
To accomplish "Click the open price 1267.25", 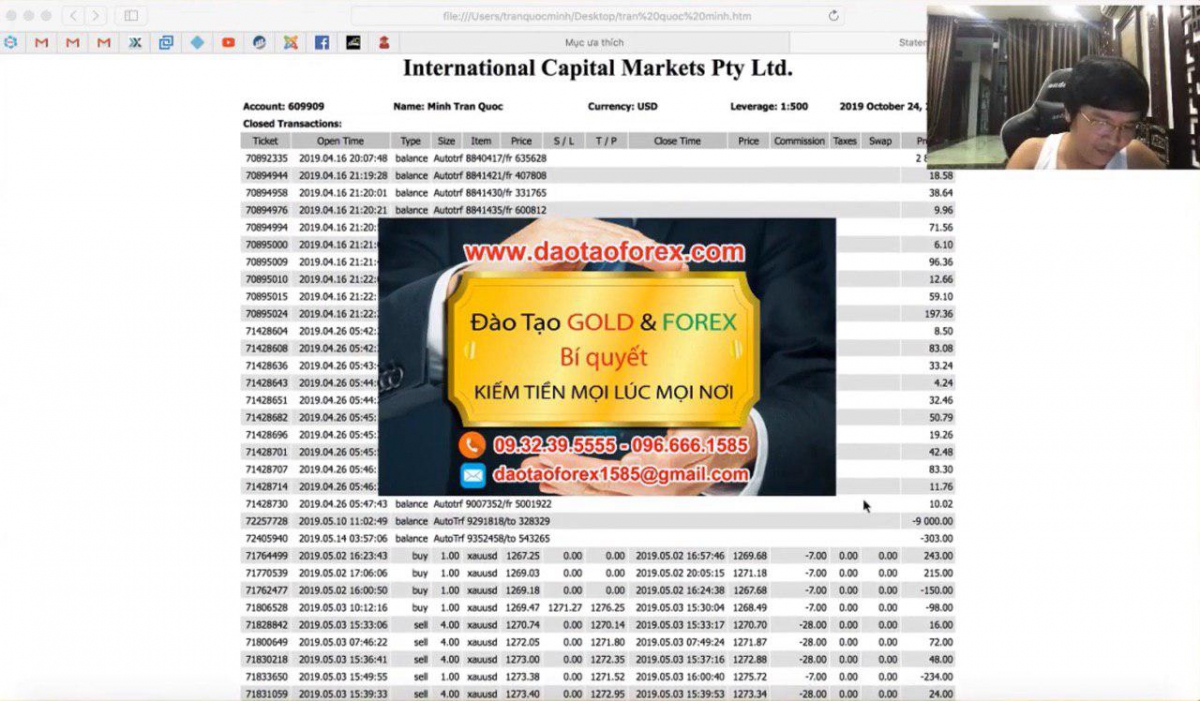I will (x=523, y=556).
